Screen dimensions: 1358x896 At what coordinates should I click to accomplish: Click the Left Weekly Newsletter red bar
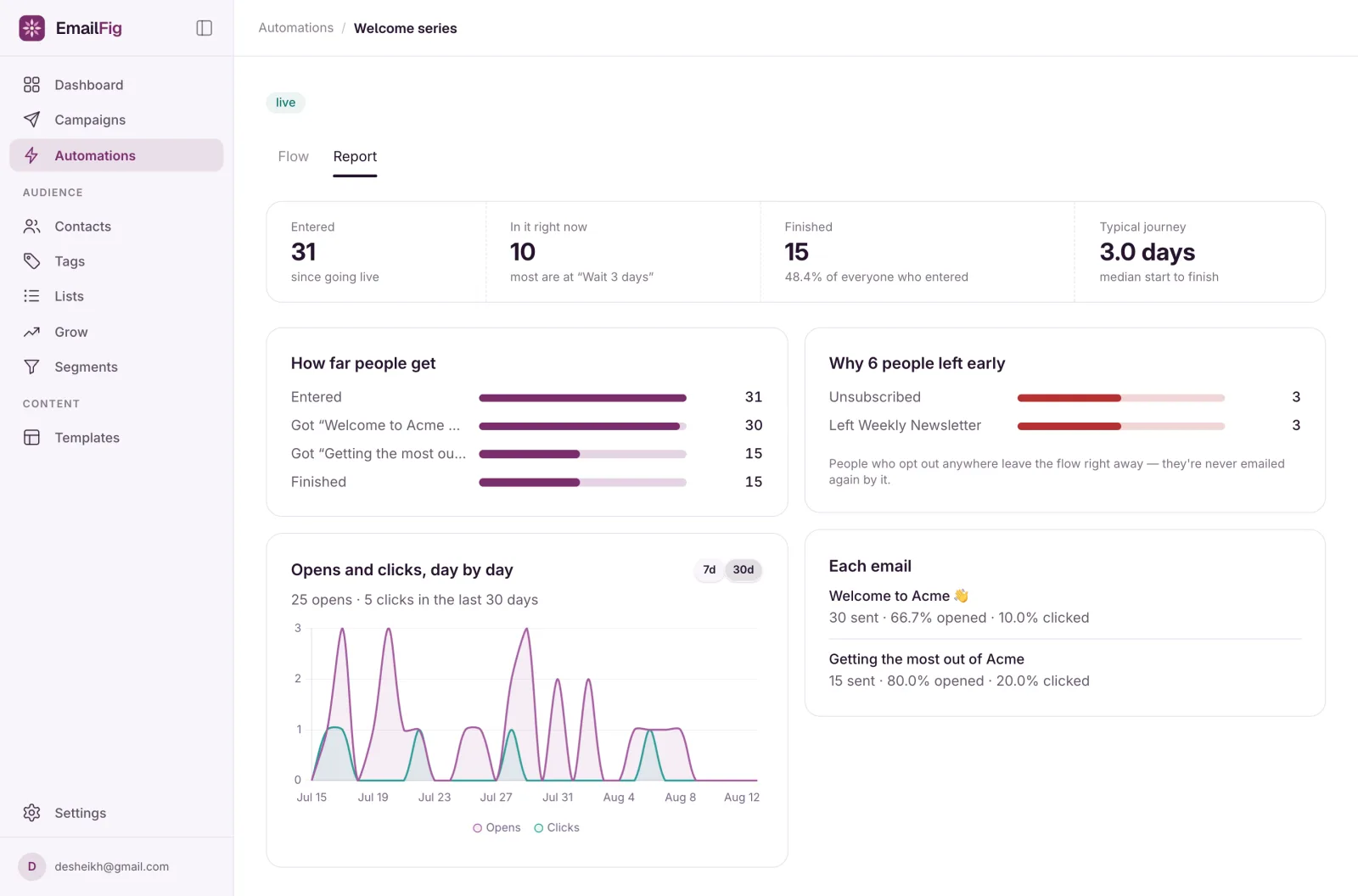(1120, 426)
